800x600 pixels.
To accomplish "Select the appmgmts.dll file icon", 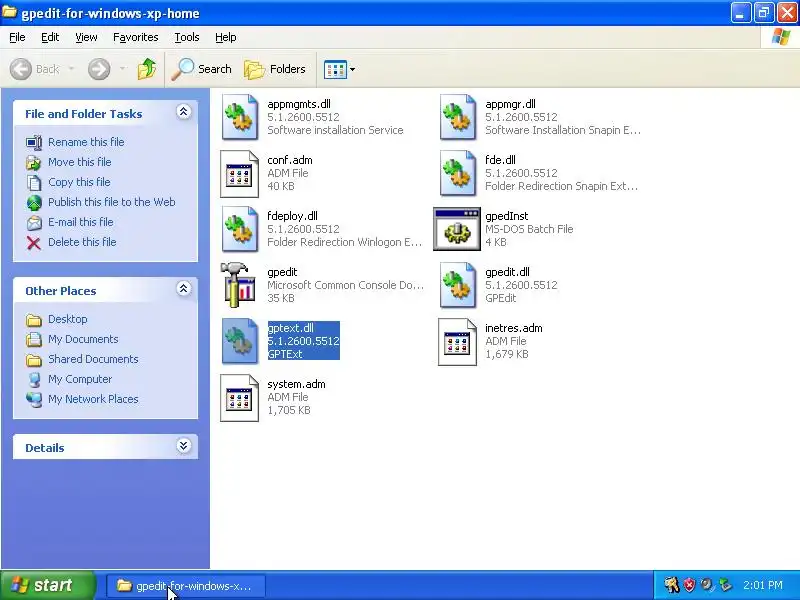I will point(239,117).
